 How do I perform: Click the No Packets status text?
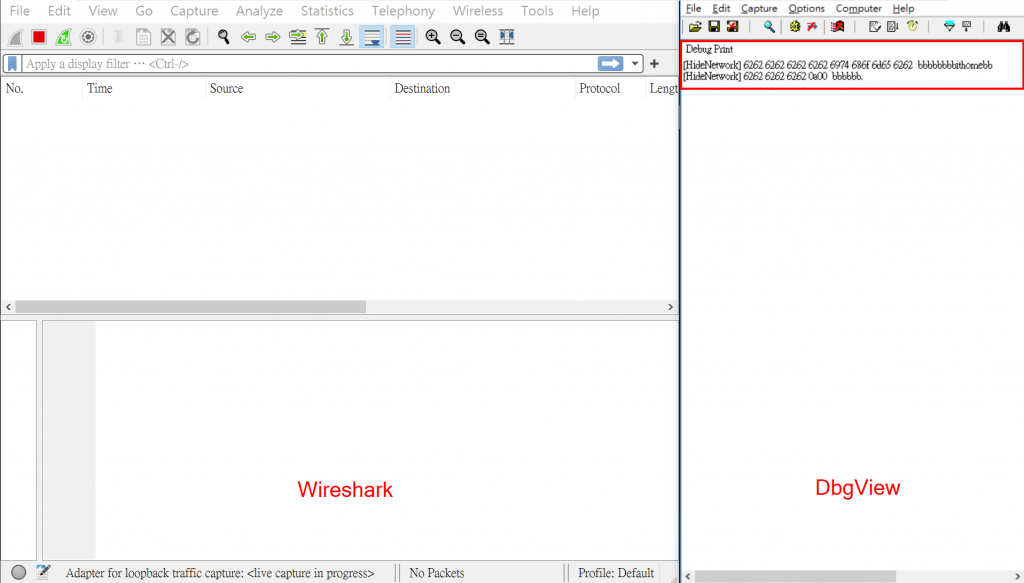[437, 573]
